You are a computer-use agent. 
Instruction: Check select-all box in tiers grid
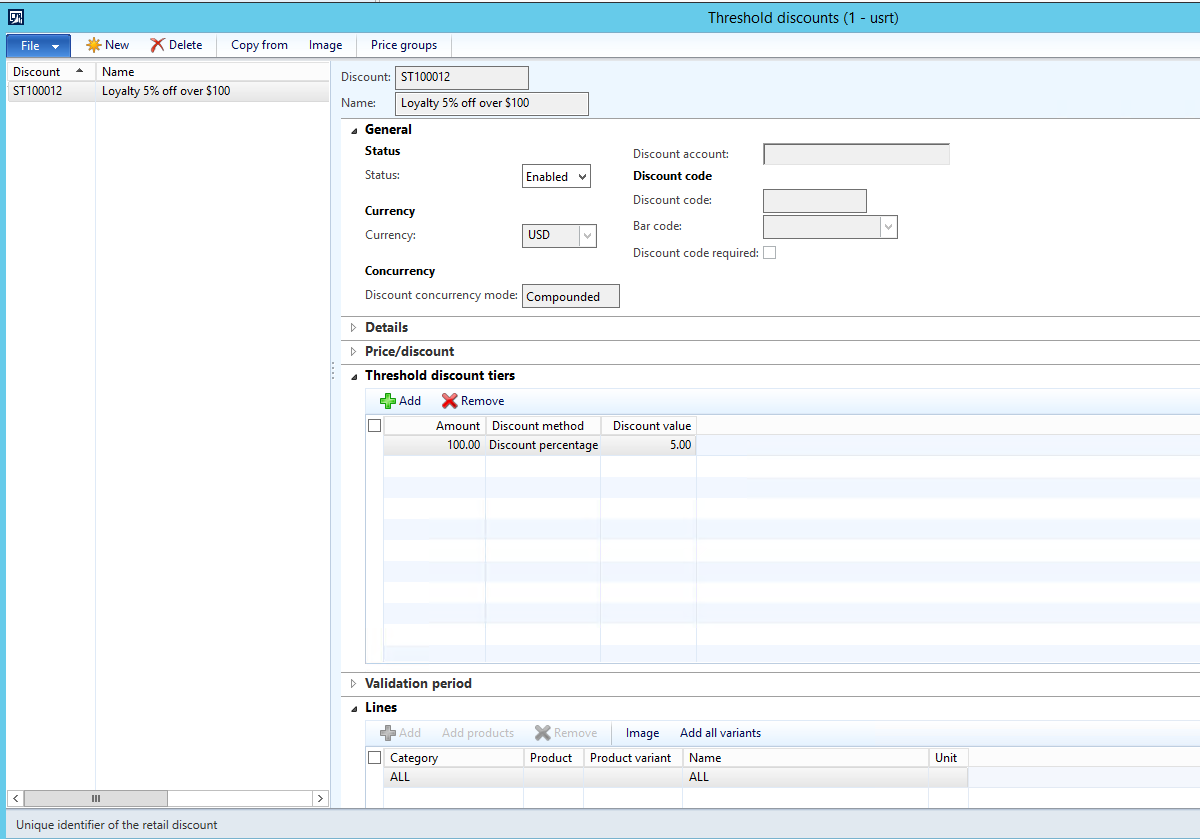(375, 426)
